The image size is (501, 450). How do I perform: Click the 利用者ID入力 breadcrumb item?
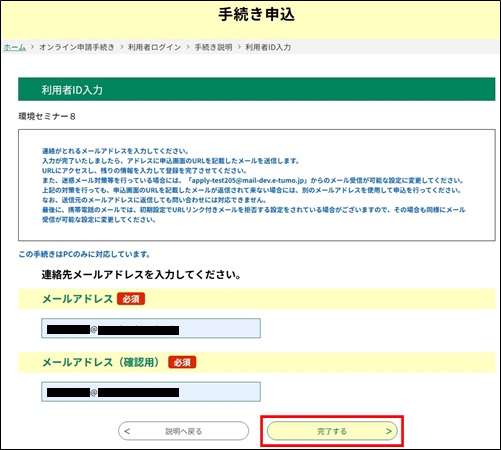pos(268,47)
